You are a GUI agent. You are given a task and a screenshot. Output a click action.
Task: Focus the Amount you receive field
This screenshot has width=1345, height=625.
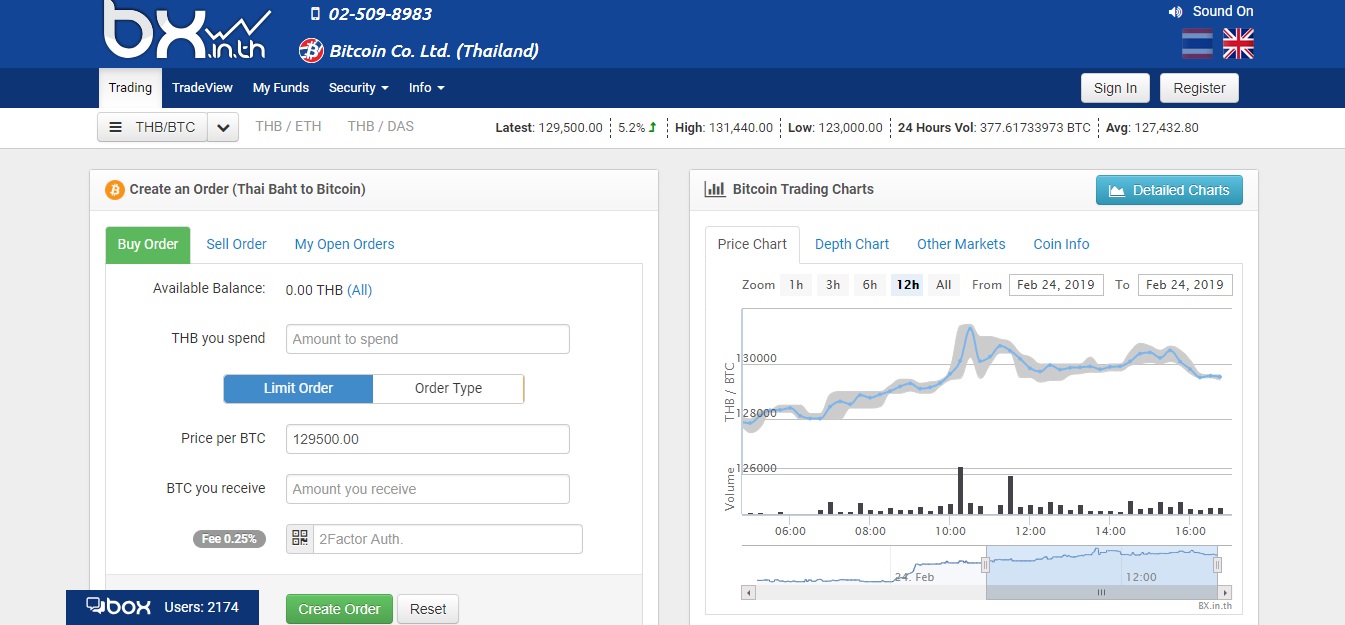(428, 489)
